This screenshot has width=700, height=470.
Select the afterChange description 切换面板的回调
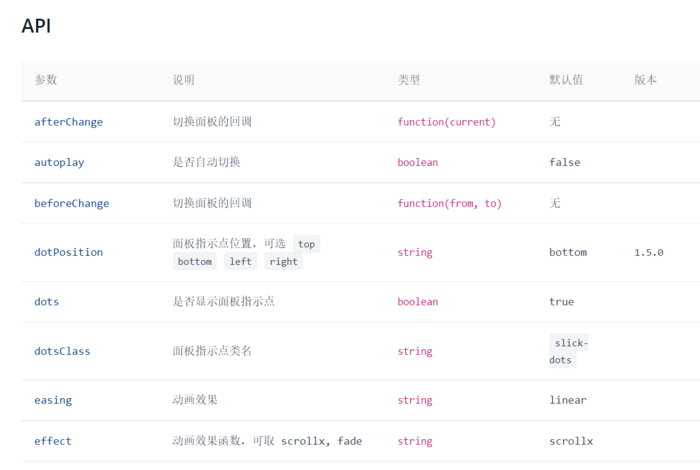click(x=212, y=121)
